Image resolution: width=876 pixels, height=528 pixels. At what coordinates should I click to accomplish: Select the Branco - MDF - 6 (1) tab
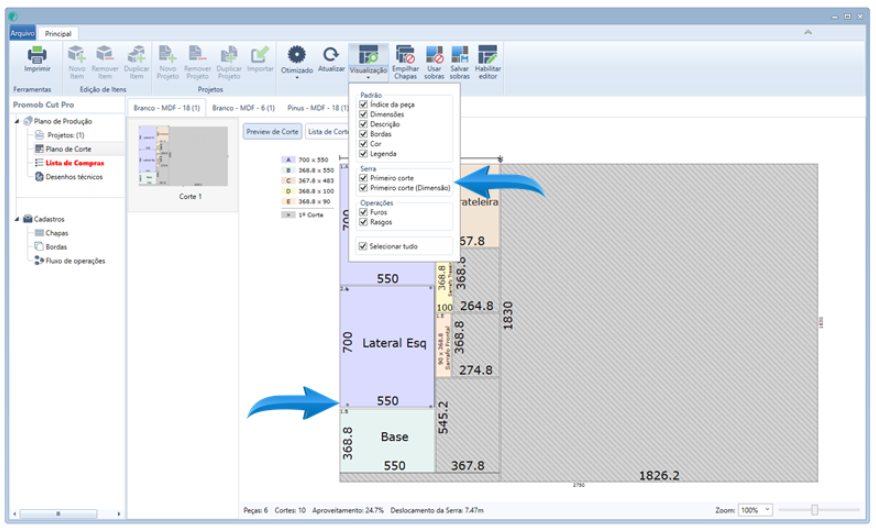[243, 108]
